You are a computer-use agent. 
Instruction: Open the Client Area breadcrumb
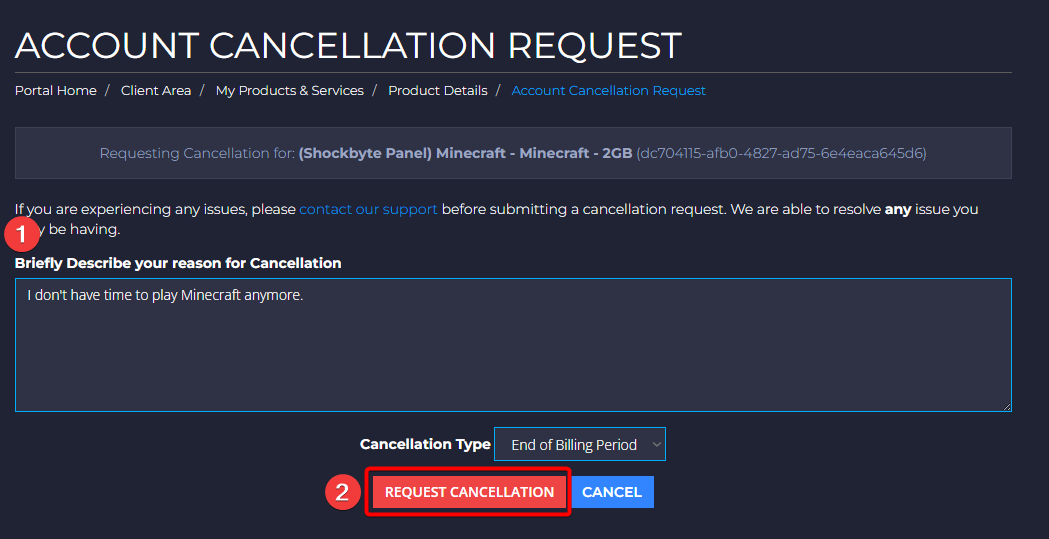tap(156, 90)
